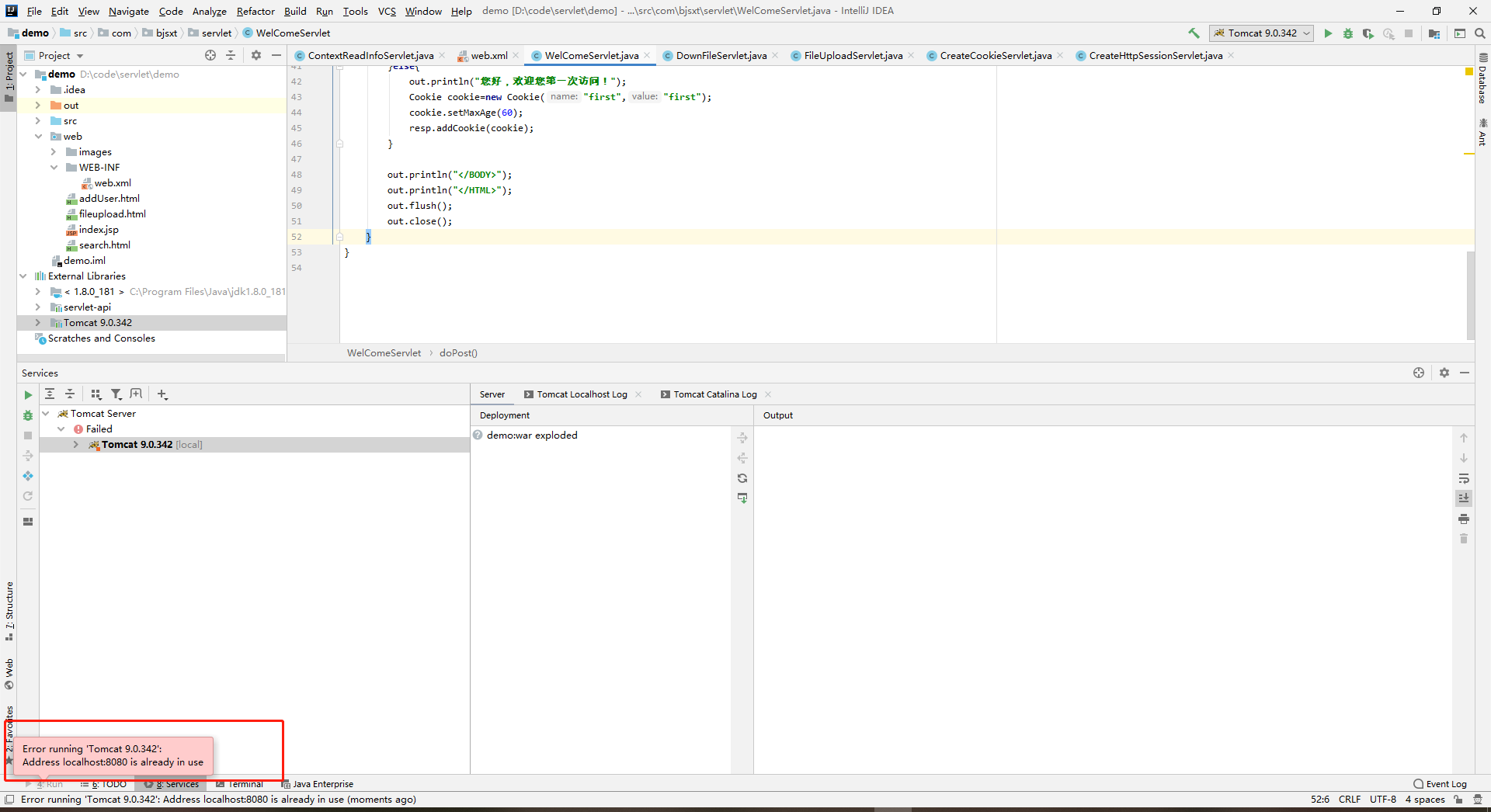Change CRLF line separator in status bar
Viewport: 1491px width, 812px height.
[1350, 800]
